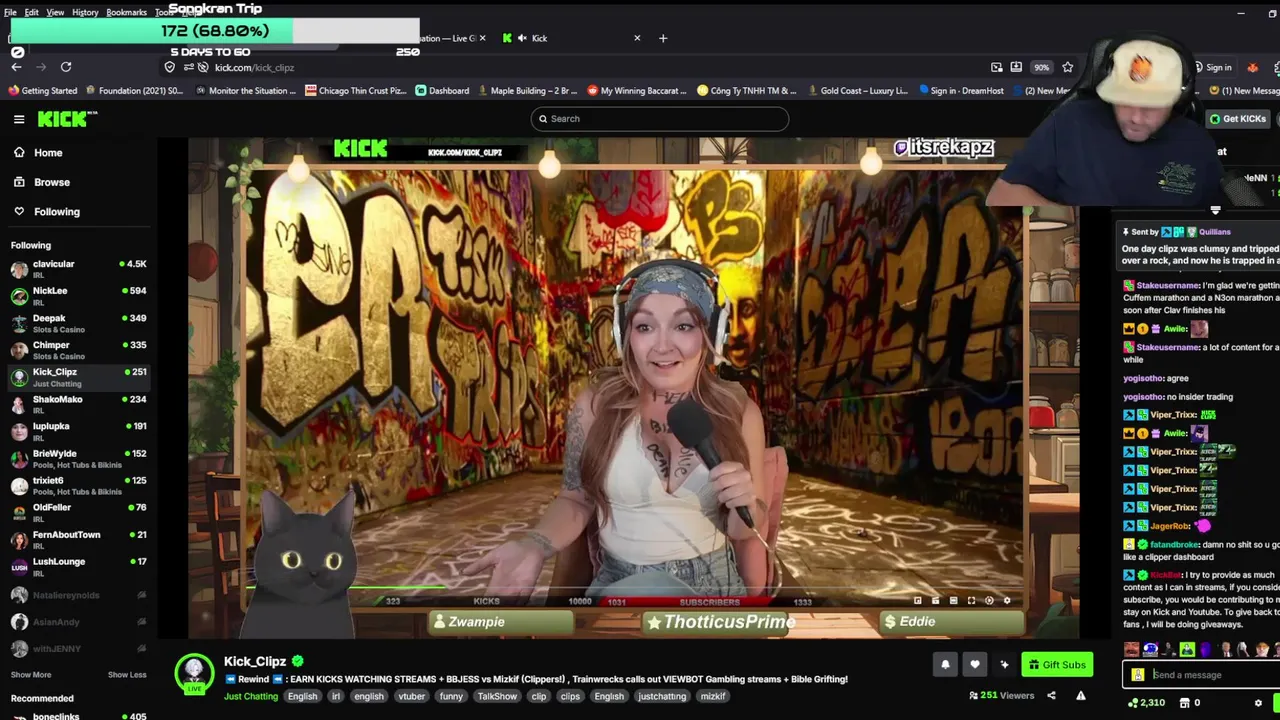Select the vtuber tag

pos(412,696)
